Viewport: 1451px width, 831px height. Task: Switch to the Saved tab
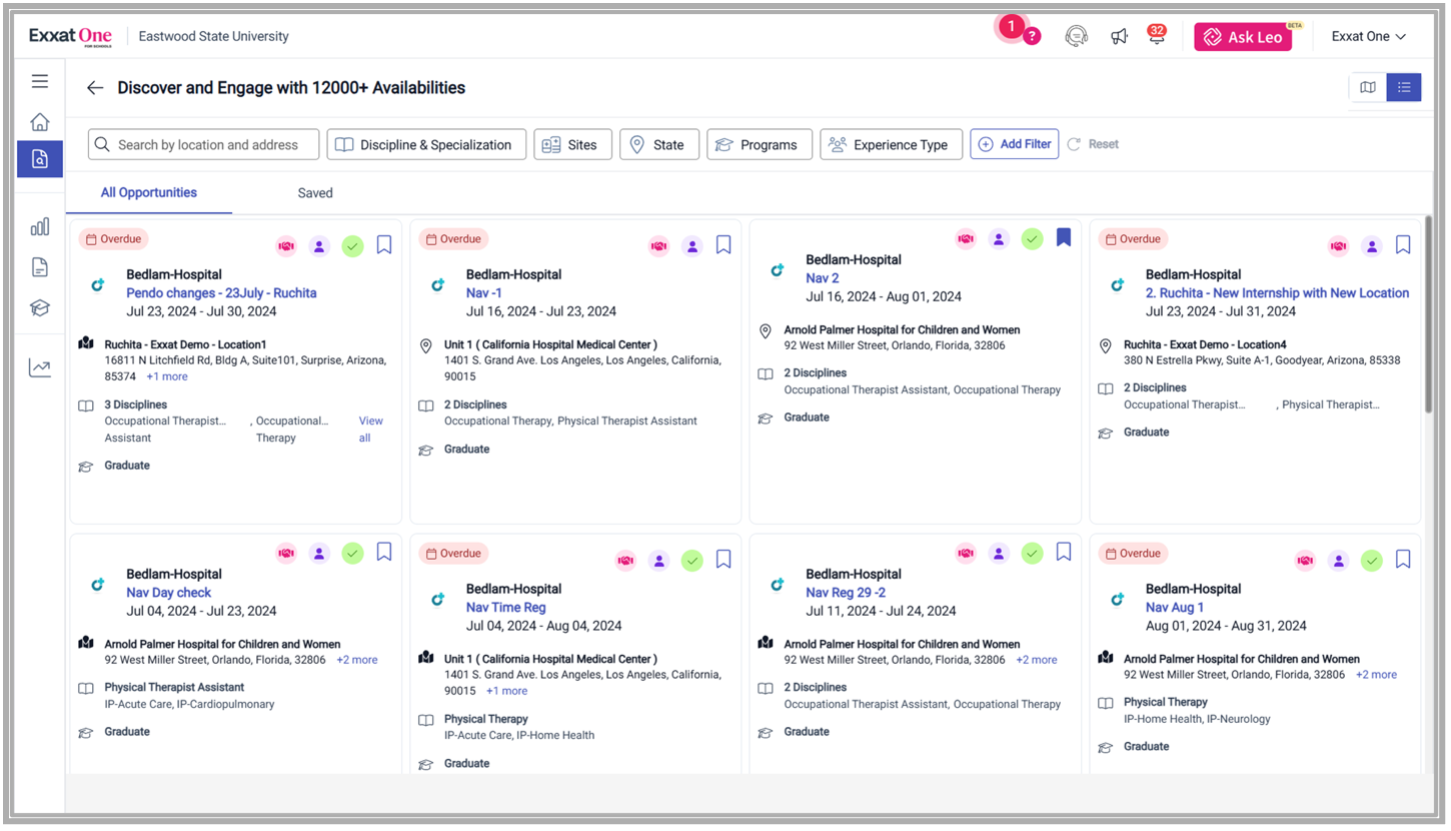(x=315, y=193)
